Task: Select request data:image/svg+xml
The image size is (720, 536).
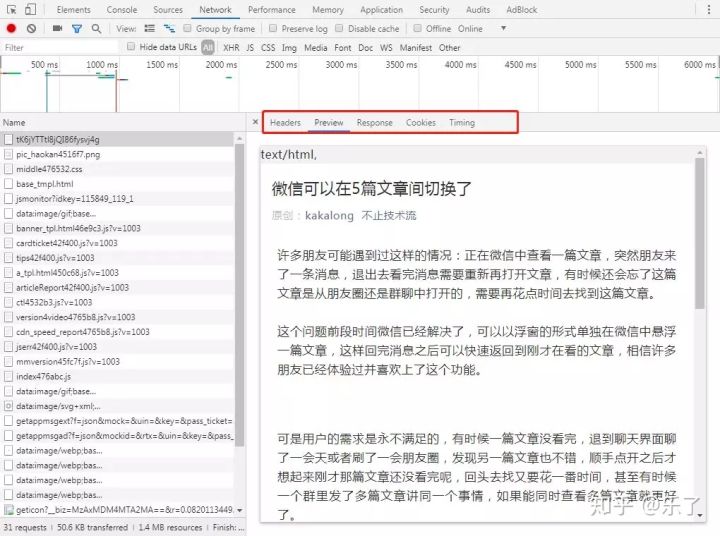Action: click(x=117, y=406)
